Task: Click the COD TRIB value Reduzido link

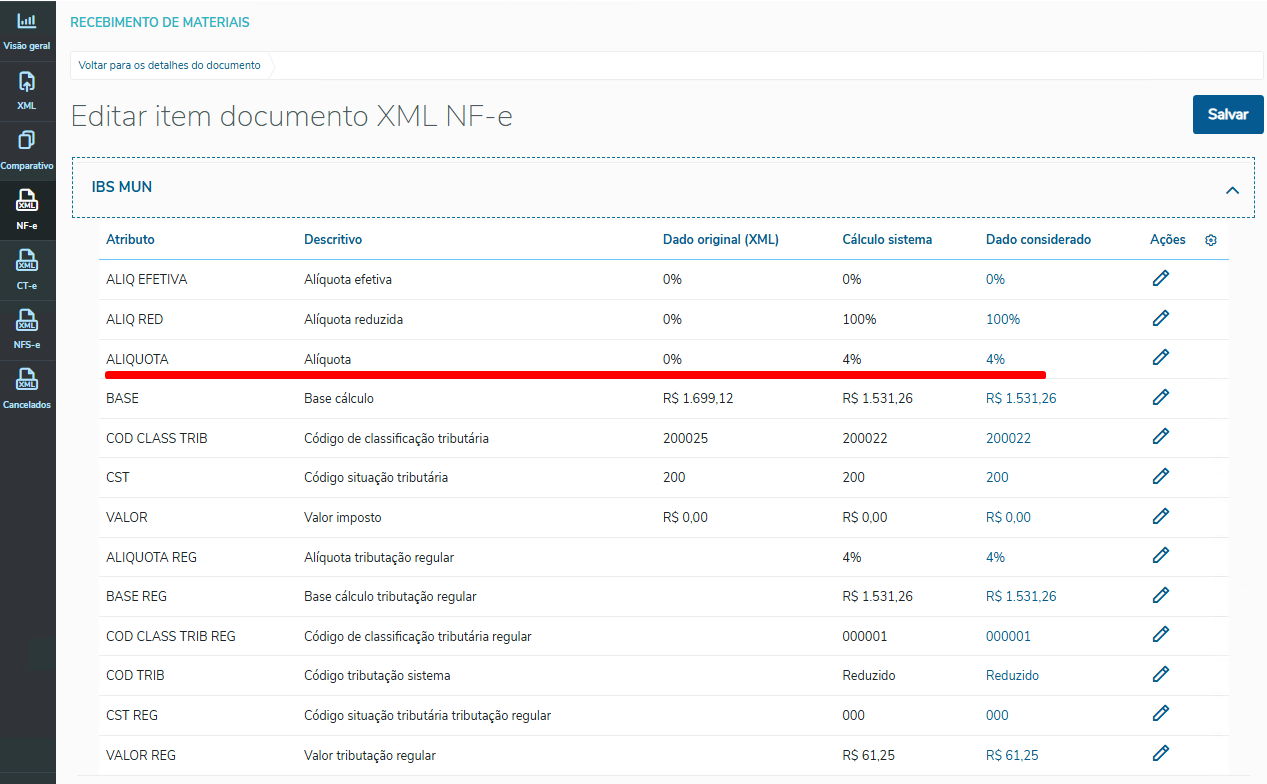Action: (x=1012, y=675)
